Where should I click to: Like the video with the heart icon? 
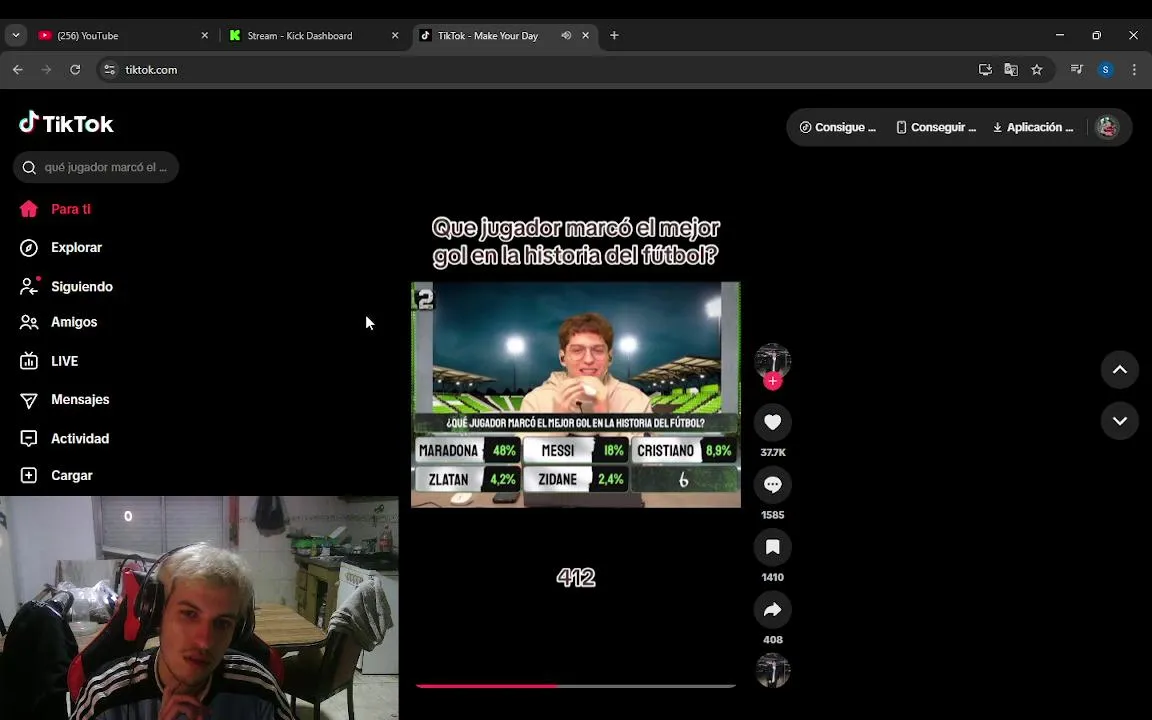772,422
